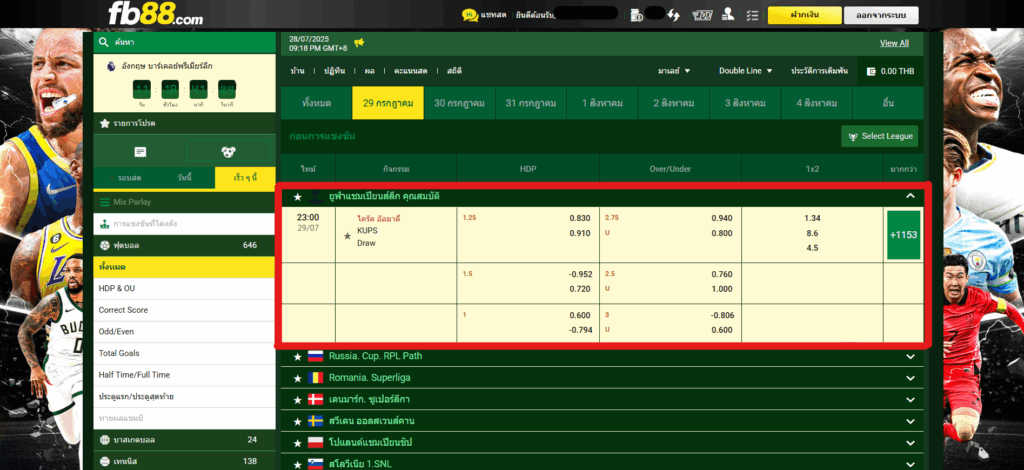Expand the Sweden Allsvenskan chevron
Screen dimensions: 1024x470
pyautogui.click(x=910, y=421)
